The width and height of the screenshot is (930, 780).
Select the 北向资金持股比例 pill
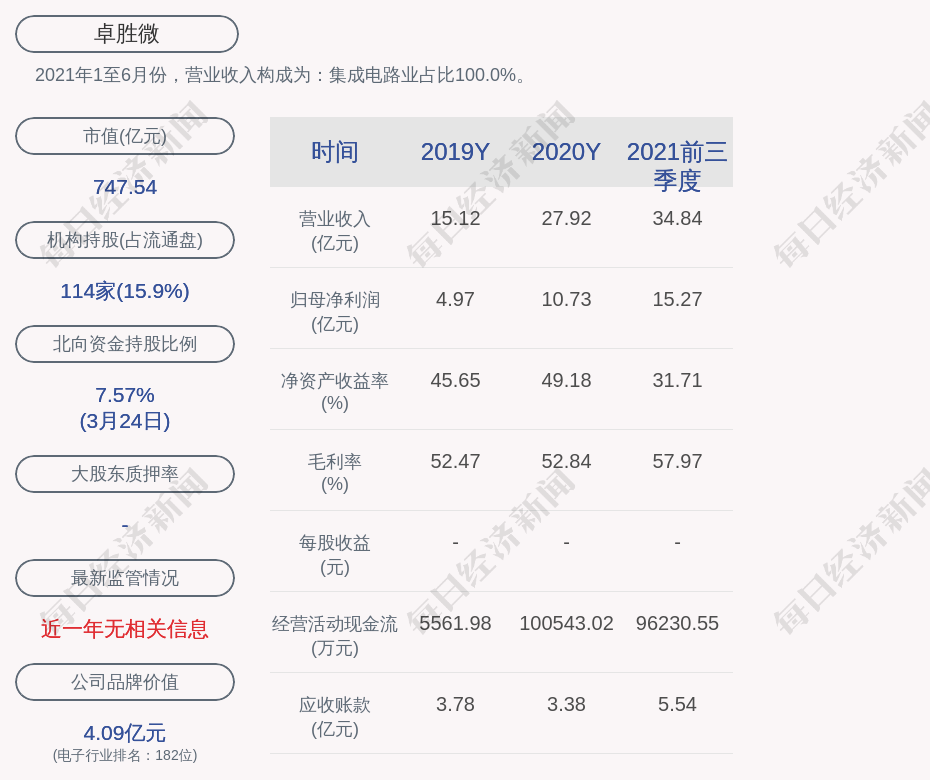pos(125,343)
